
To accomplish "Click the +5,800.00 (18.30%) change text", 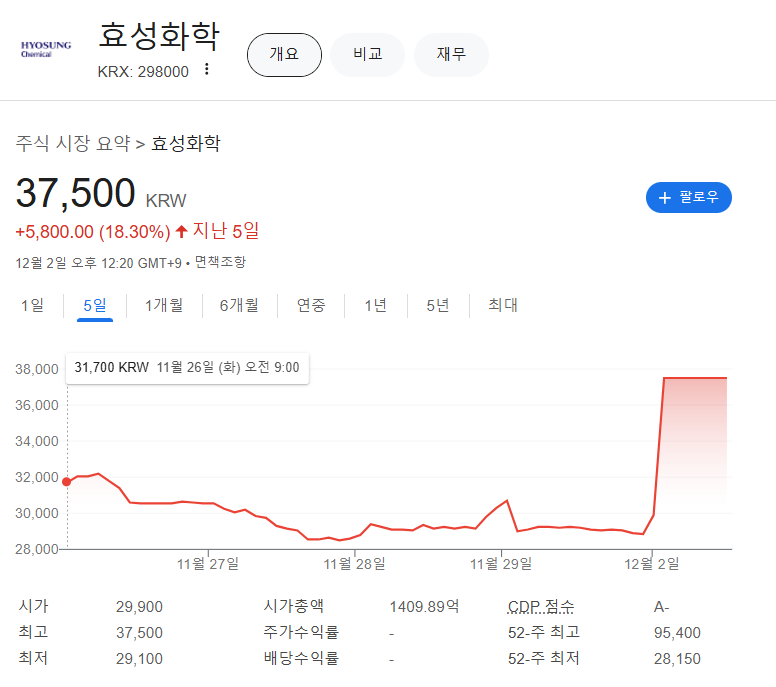I will pos(93,232).
